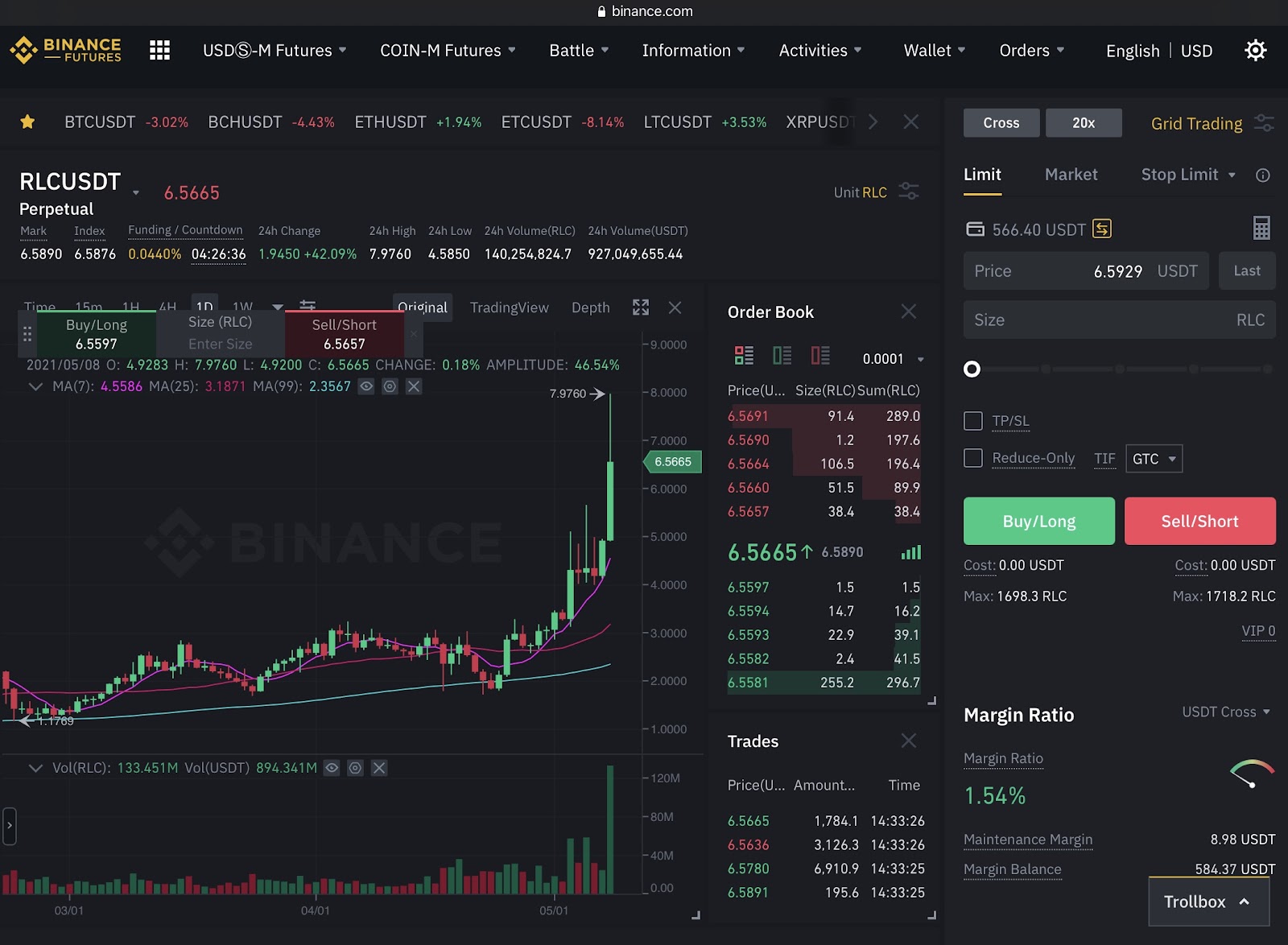Open the RLCUSDT symbol selector arrow
This screenshot has width=1288, height=945.
pos(136,193)
